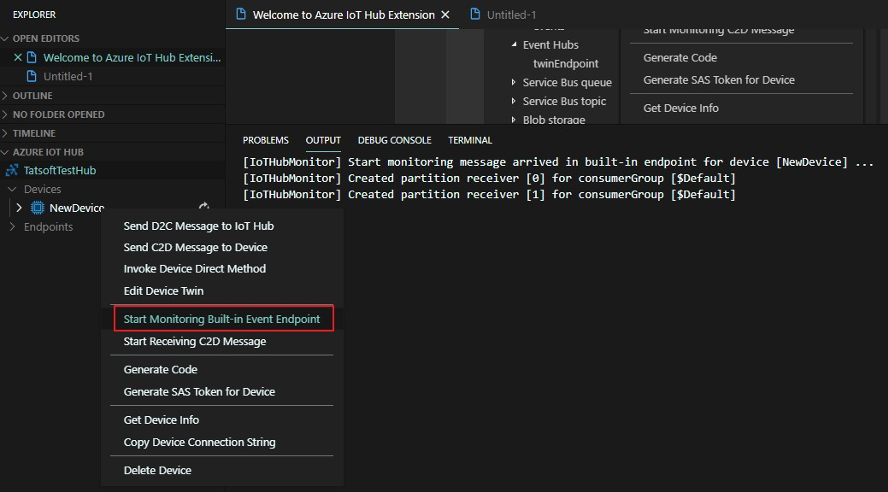Select Copy Device Connection String
888x492 pixels.
pos(199,442)
